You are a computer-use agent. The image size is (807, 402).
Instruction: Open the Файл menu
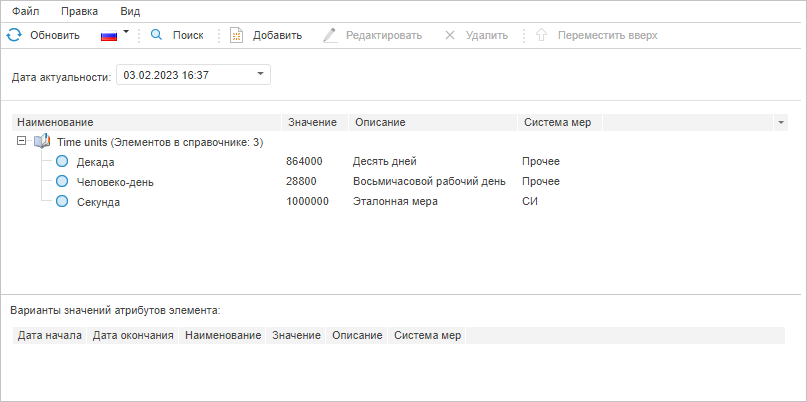pos(26,10)
